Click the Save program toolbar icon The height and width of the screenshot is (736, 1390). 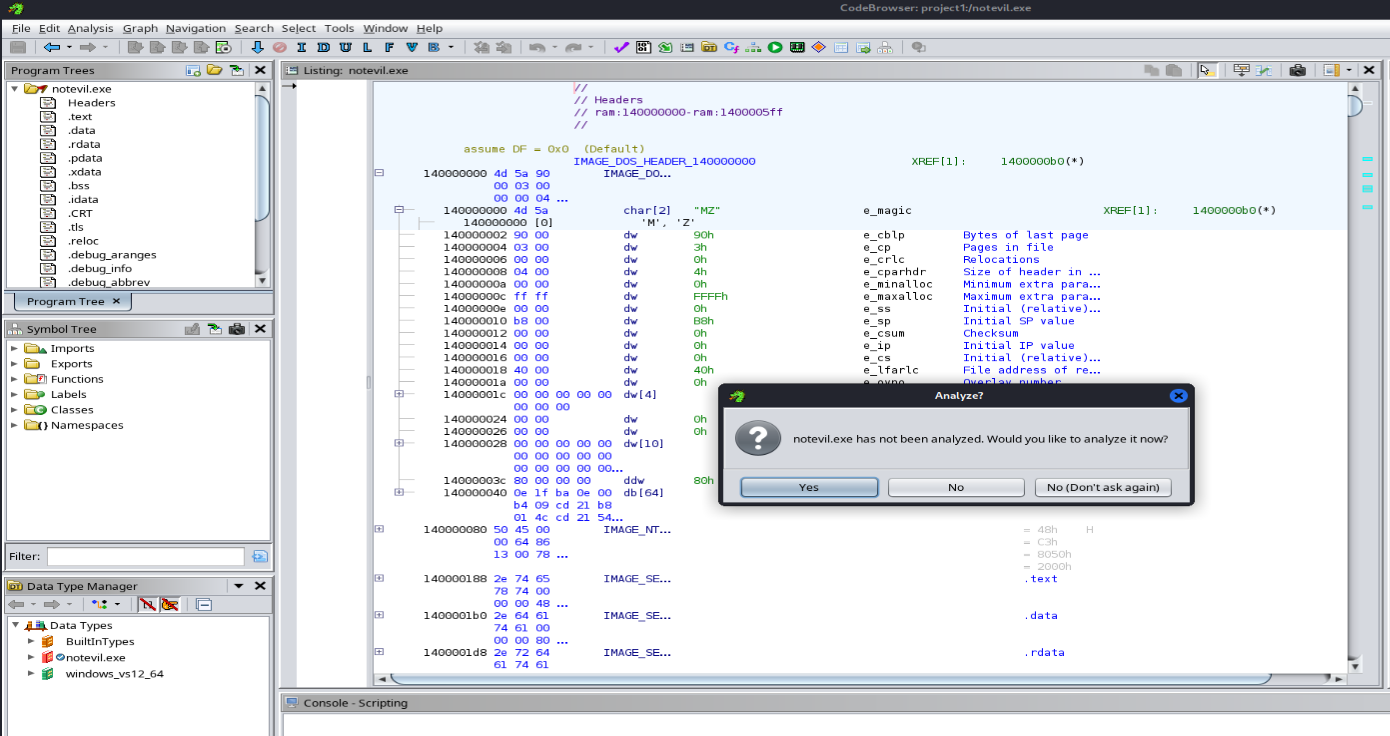(18, 47)
